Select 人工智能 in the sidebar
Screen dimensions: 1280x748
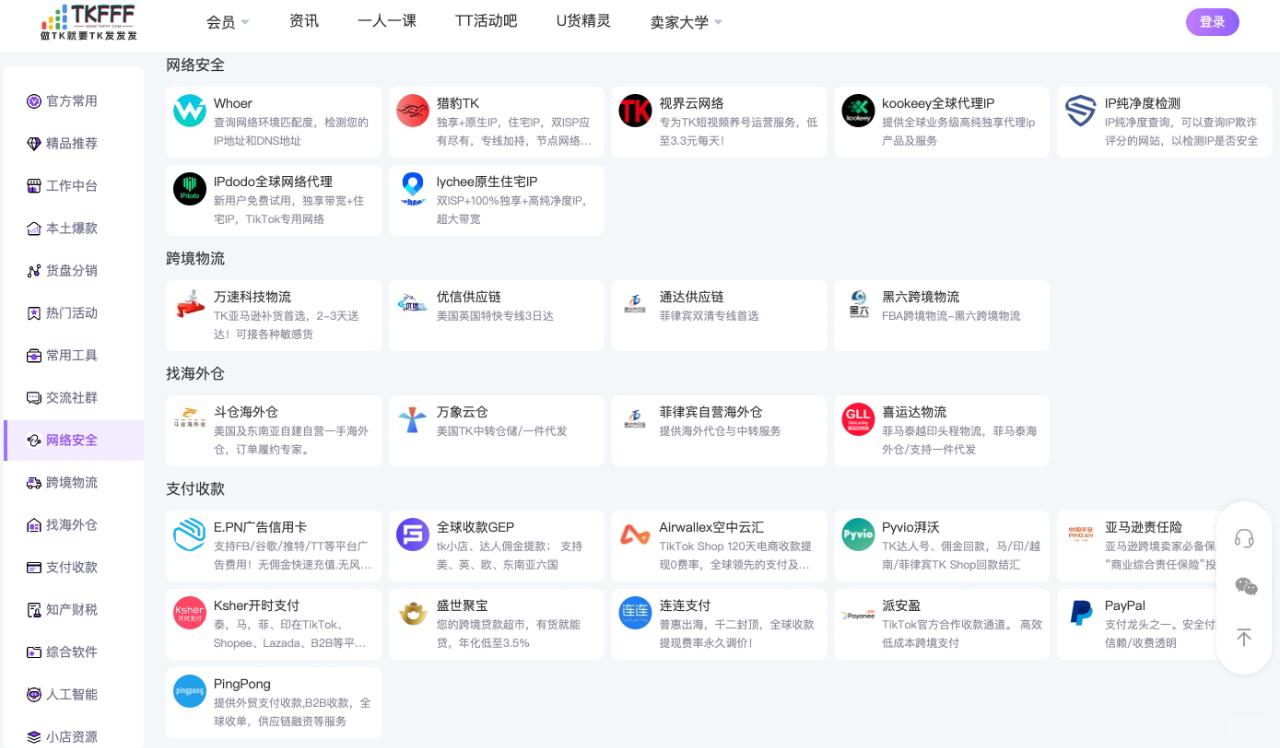coord(74,694)
